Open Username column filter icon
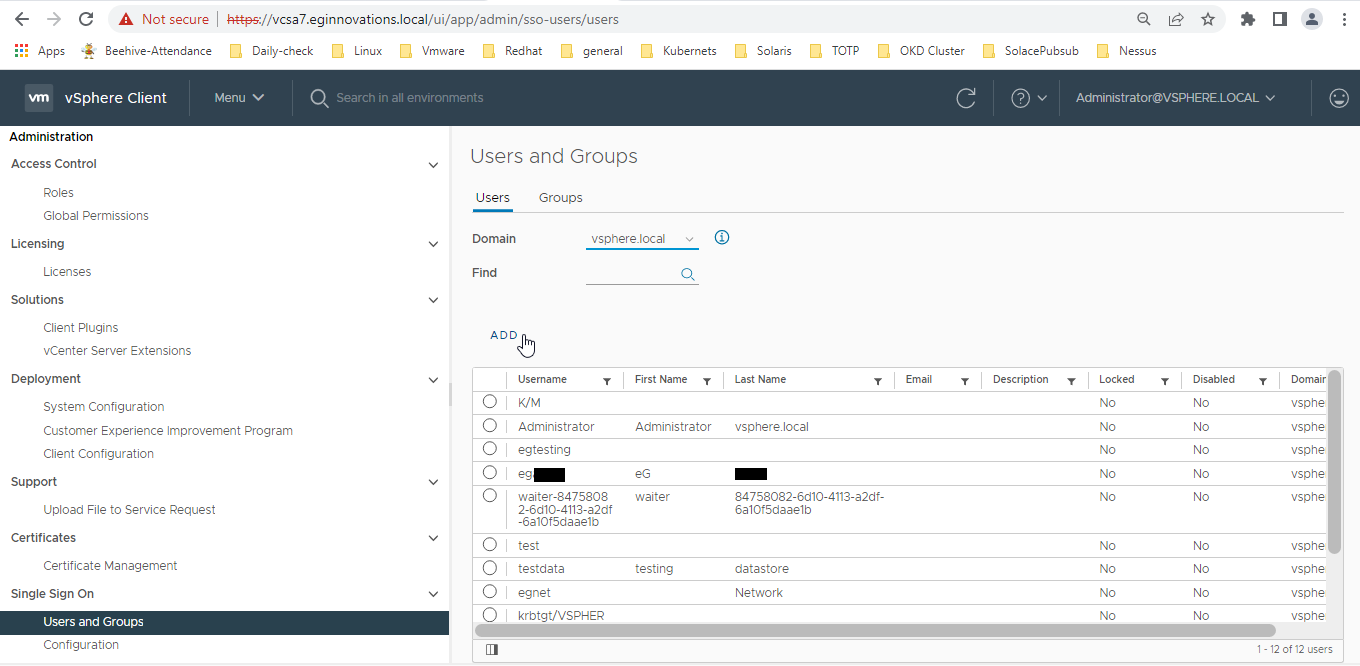 (607, 381)
